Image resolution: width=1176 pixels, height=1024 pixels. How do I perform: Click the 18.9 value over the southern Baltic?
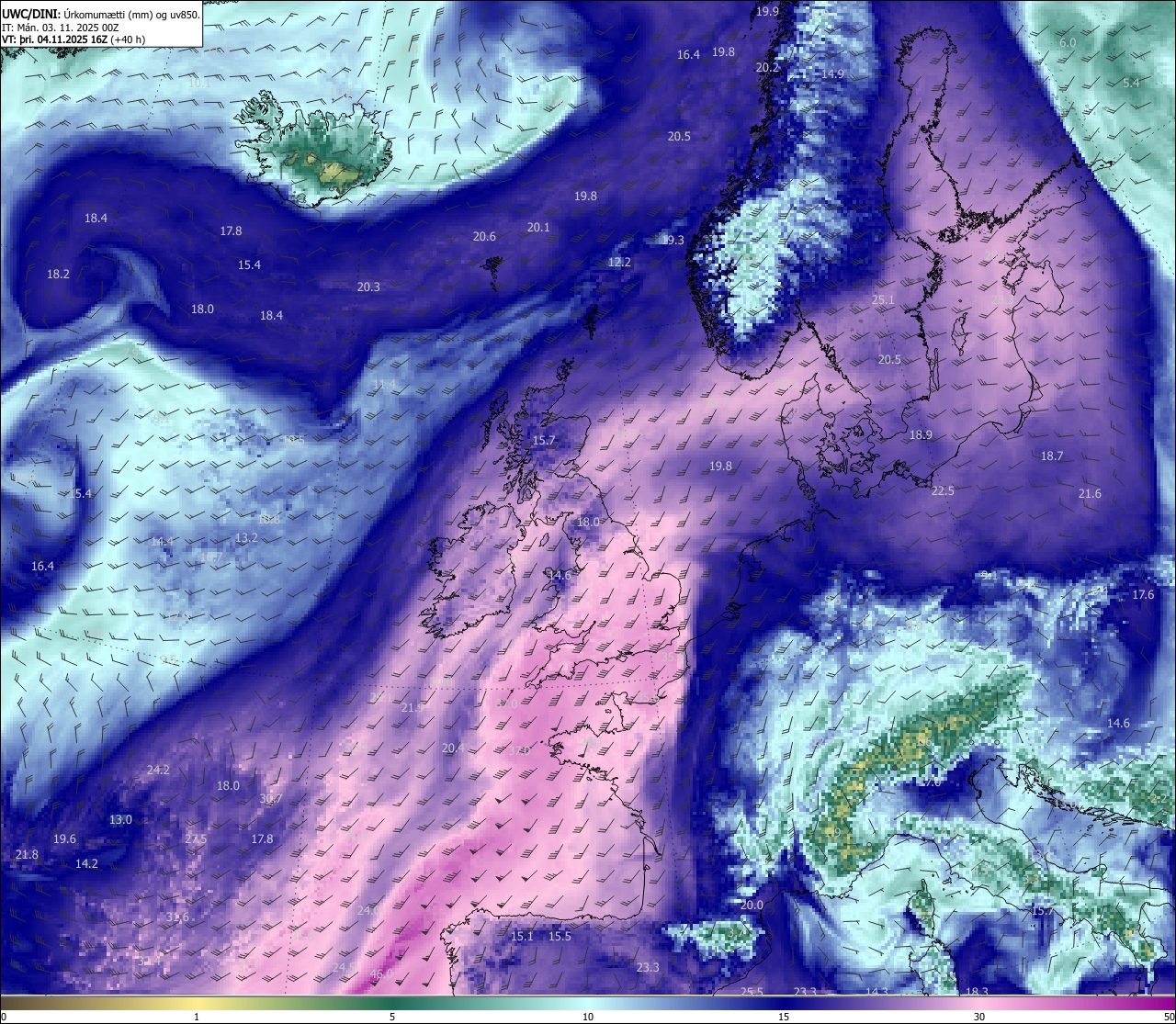click(x=921, y=434)
